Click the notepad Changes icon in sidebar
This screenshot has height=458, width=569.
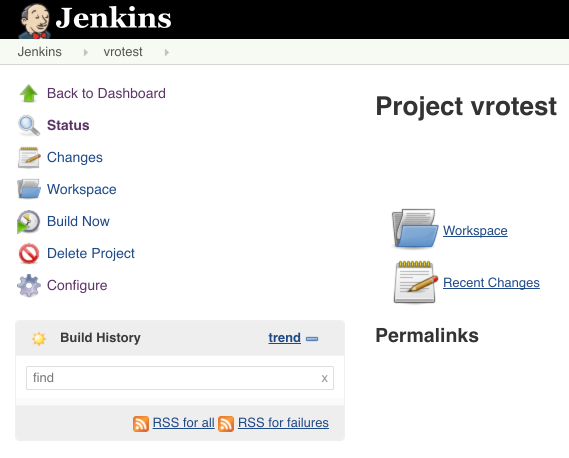tap(29, 158)
